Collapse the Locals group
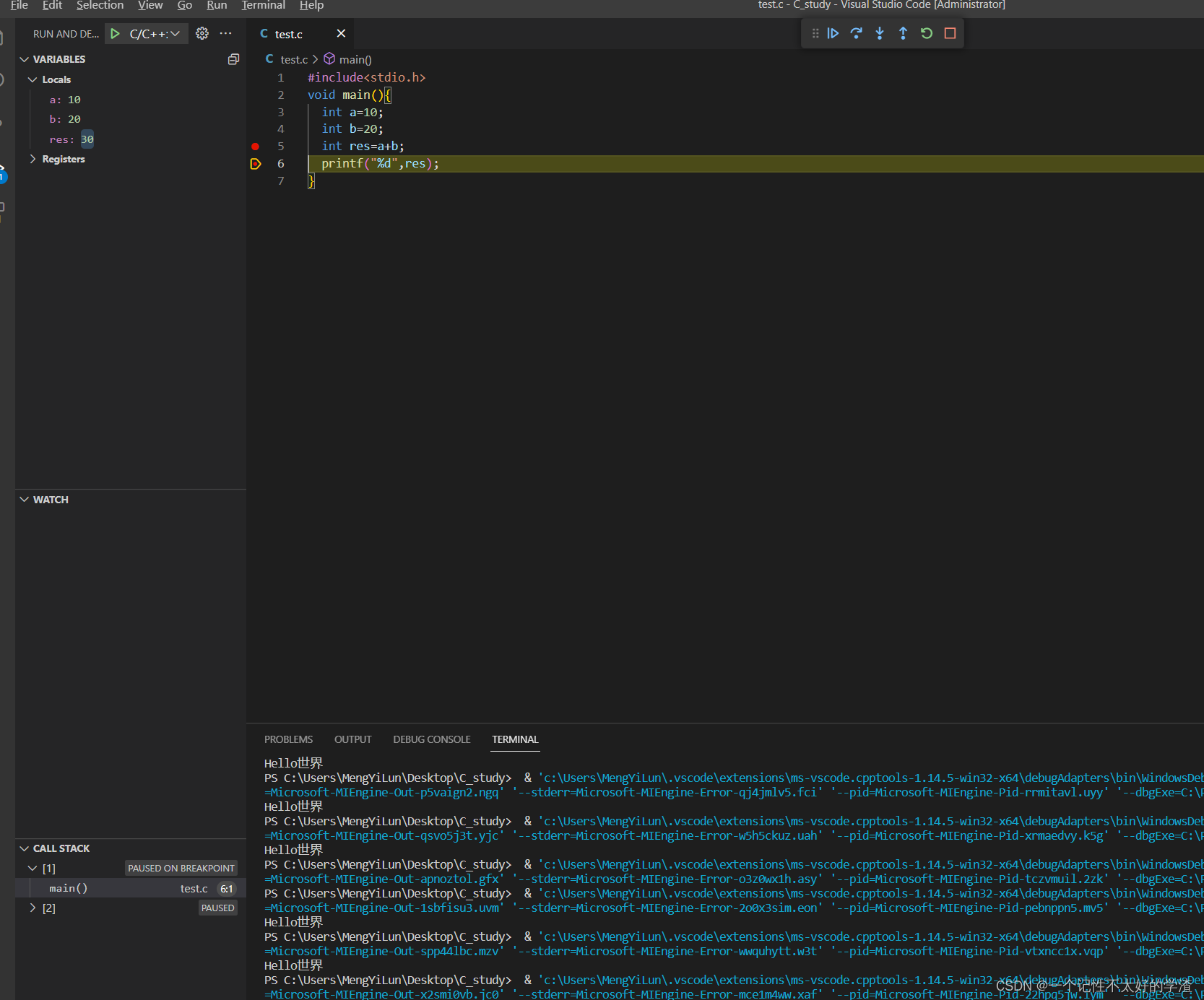This screenshot has height=1000, width=1204. [33, 79]
